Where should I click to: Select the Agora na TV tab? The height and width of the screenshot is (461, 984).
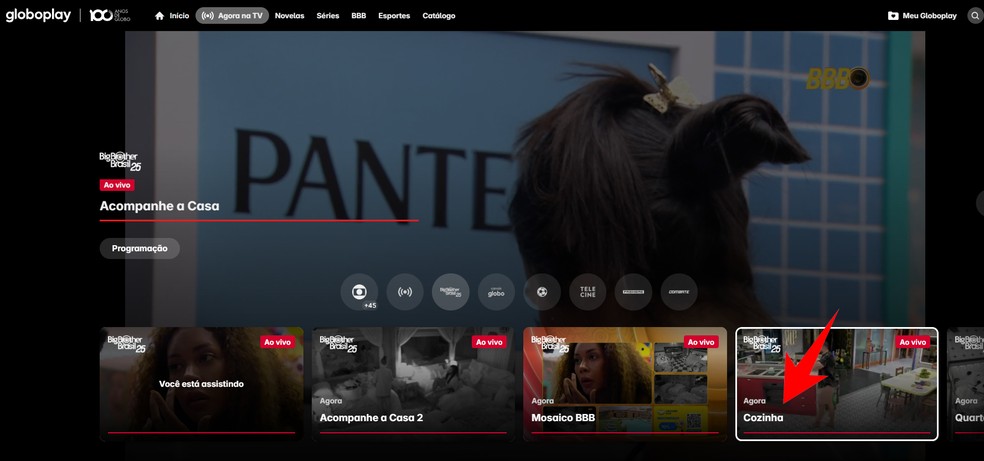click(232, 16)
